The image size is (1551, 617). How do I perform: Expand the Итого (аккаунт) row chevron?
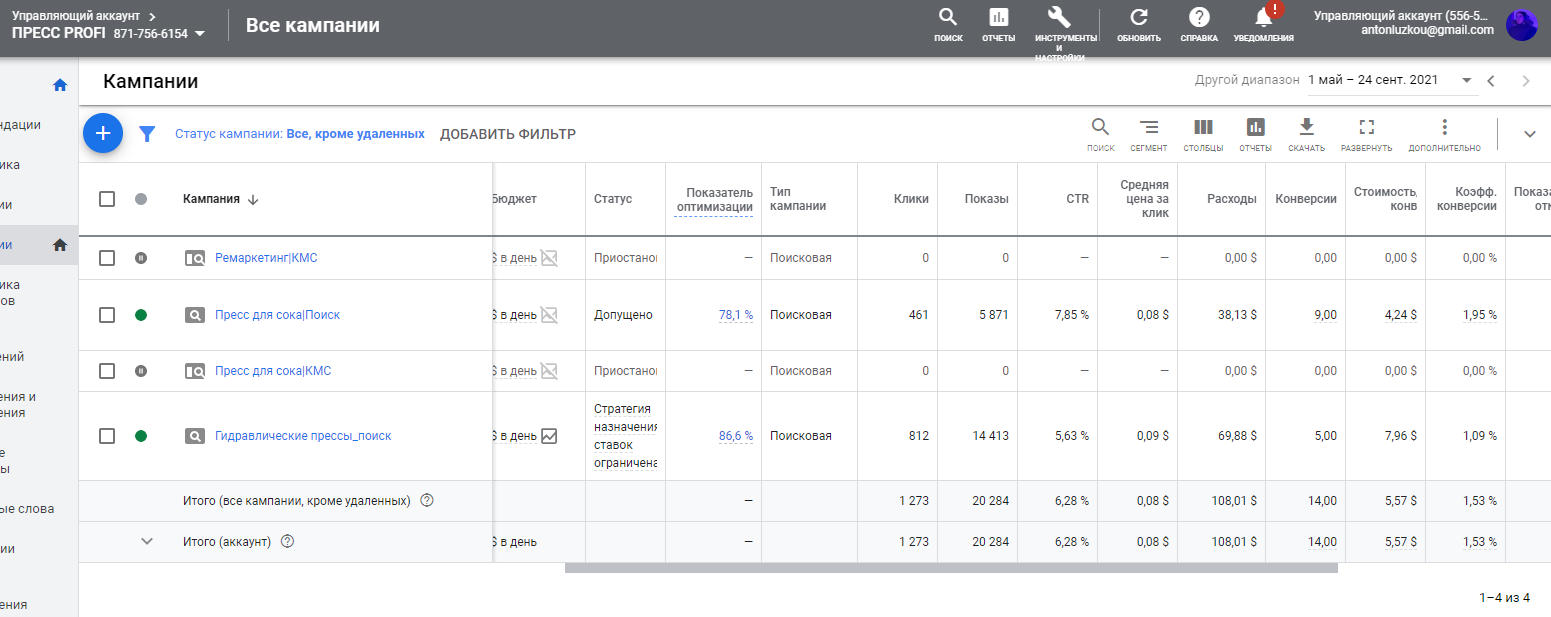[x=147, y=541]
